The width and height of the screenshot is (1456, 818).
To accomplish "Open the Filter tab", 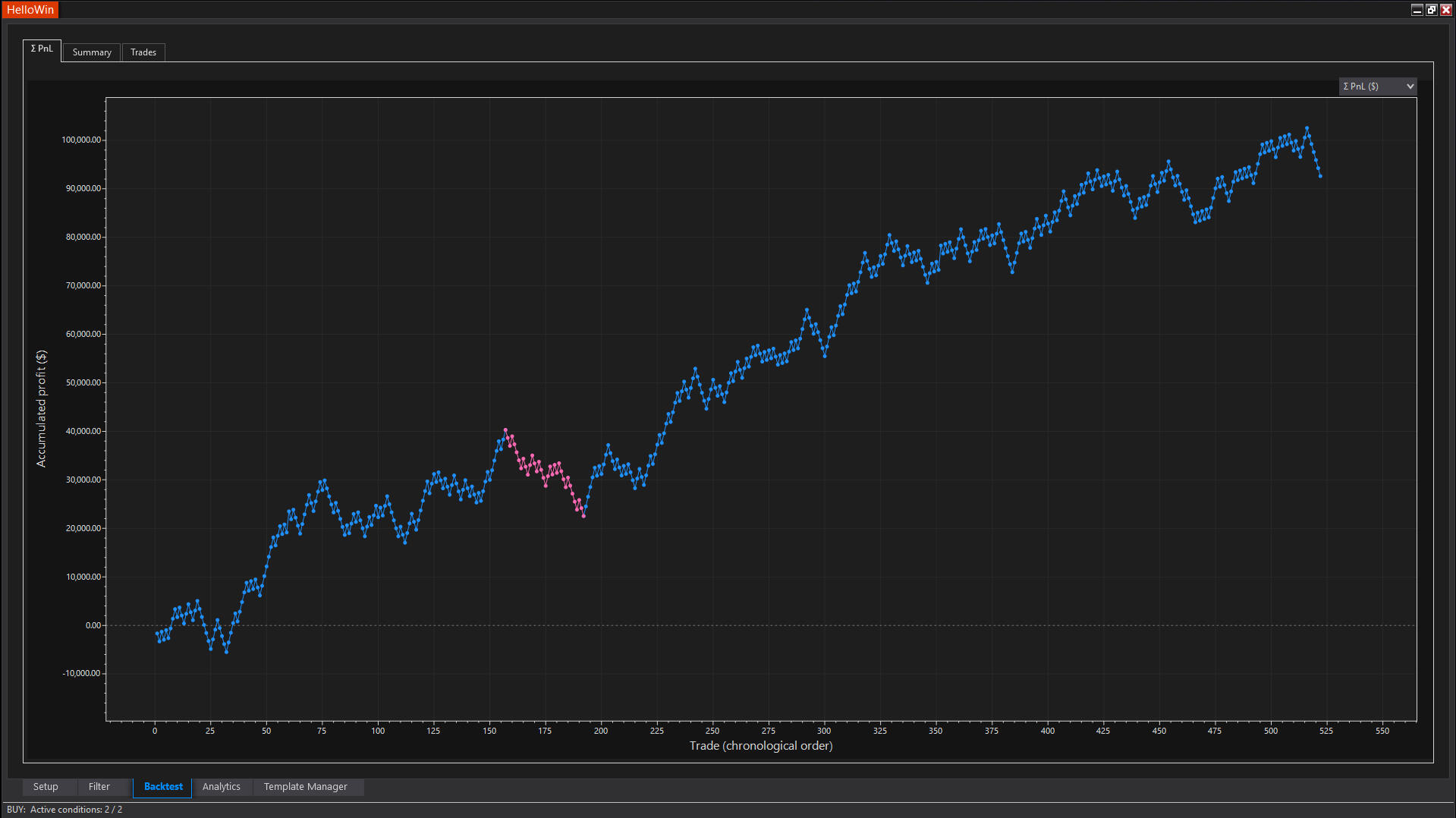I will coord(99,787).
